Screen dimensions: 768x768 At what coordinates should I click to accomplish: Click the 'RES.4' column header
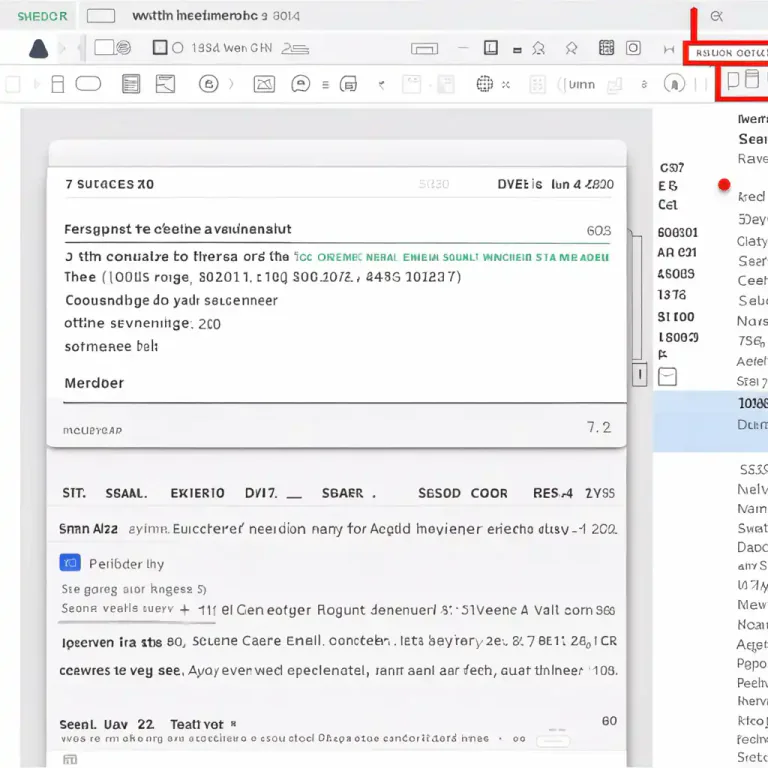[553, 493]
